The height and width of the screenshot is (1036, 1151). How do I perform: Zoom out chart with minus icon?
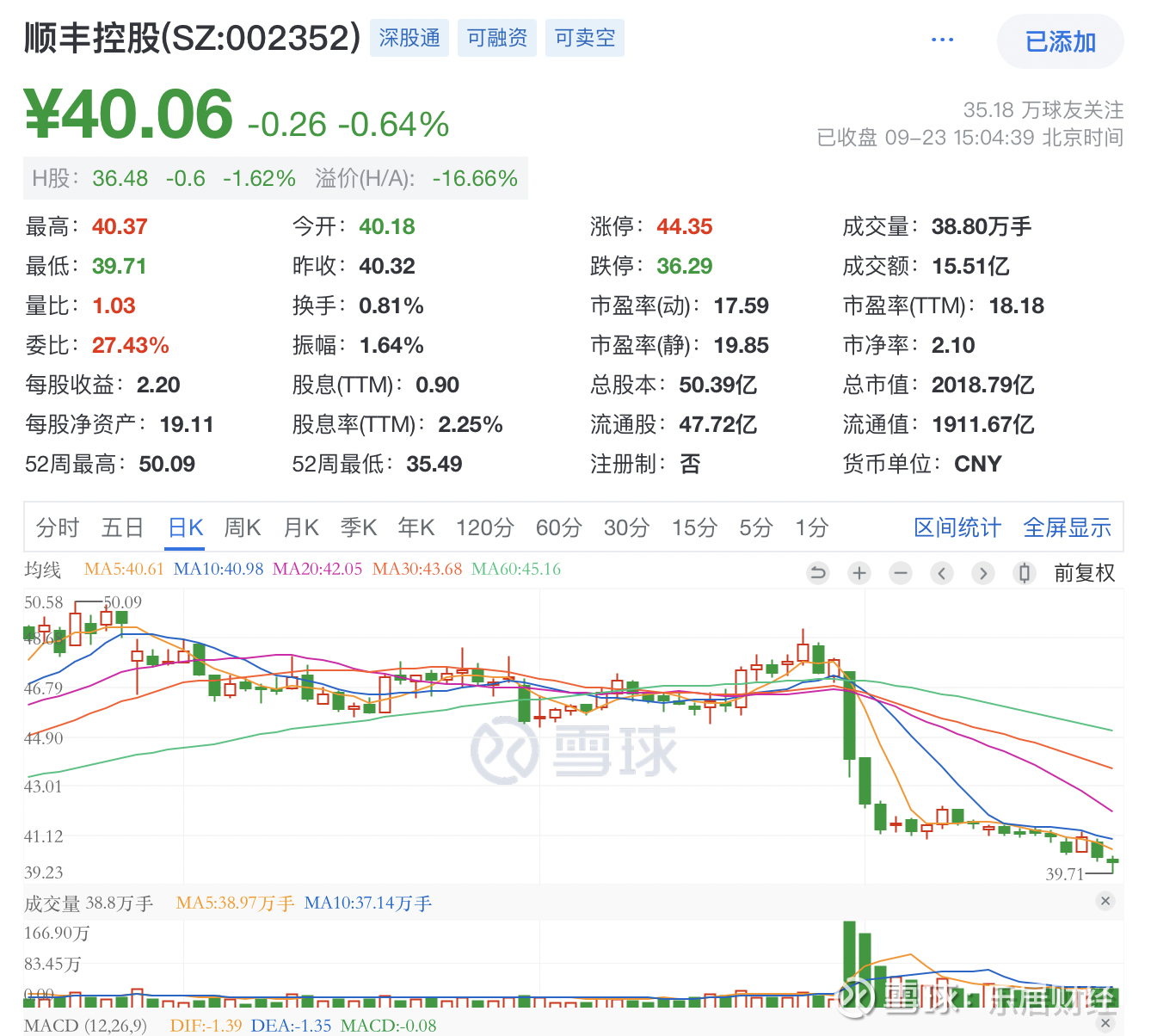click(901, 573)
